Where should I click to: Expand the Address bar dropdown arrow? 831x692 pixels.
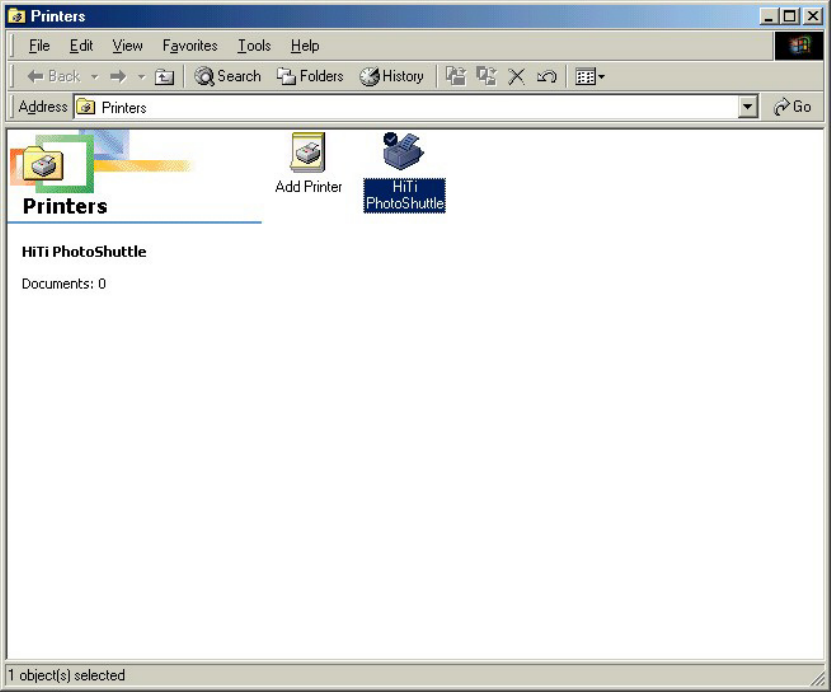click(747, 108)
